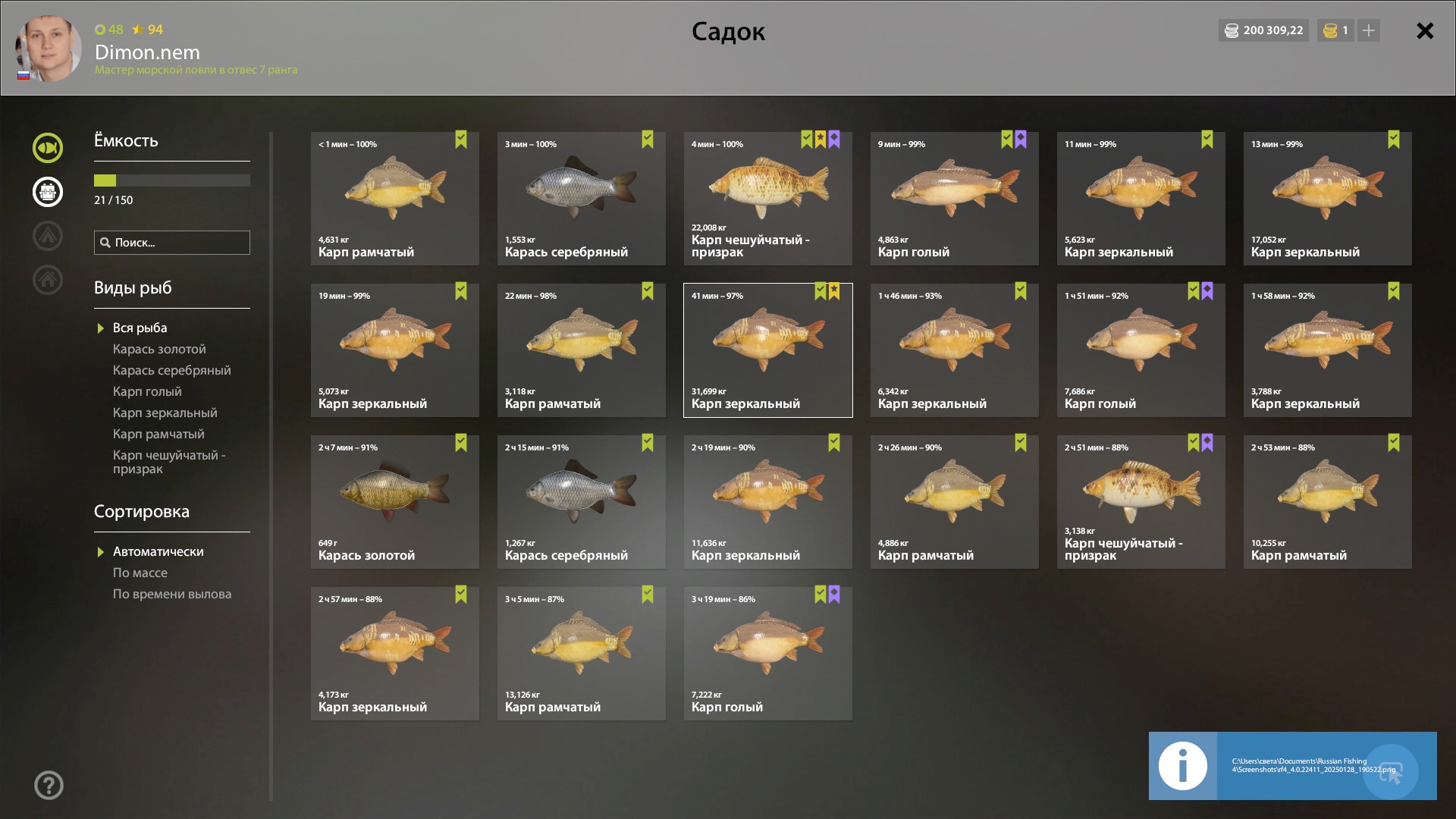
Task: Open the fish keepnet sidebar icon
Action: pos(47,148)
